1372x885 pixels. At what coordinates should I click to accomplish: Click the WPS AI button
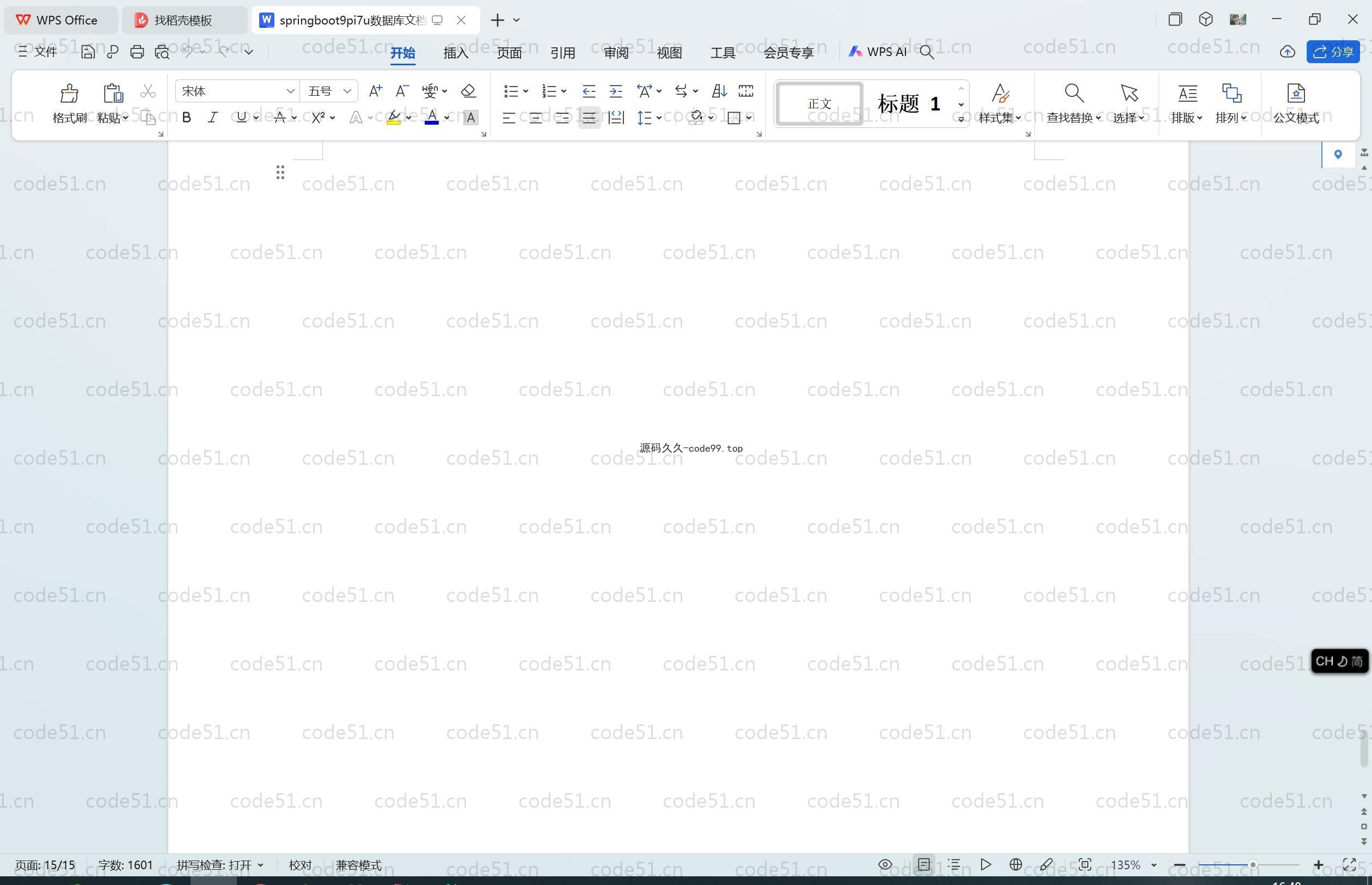878,52
